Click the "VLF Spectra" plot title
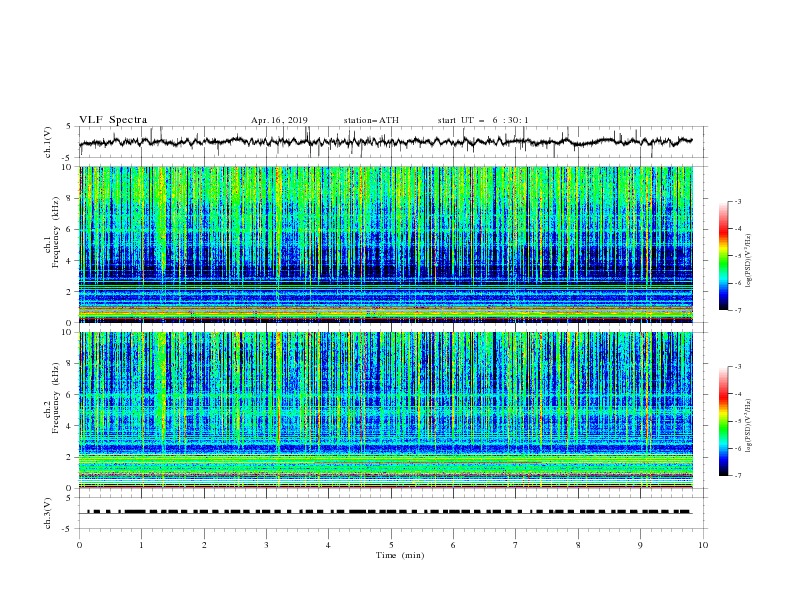Image resolution: width=792 pixels, height=612 pixels. (113, 120)
